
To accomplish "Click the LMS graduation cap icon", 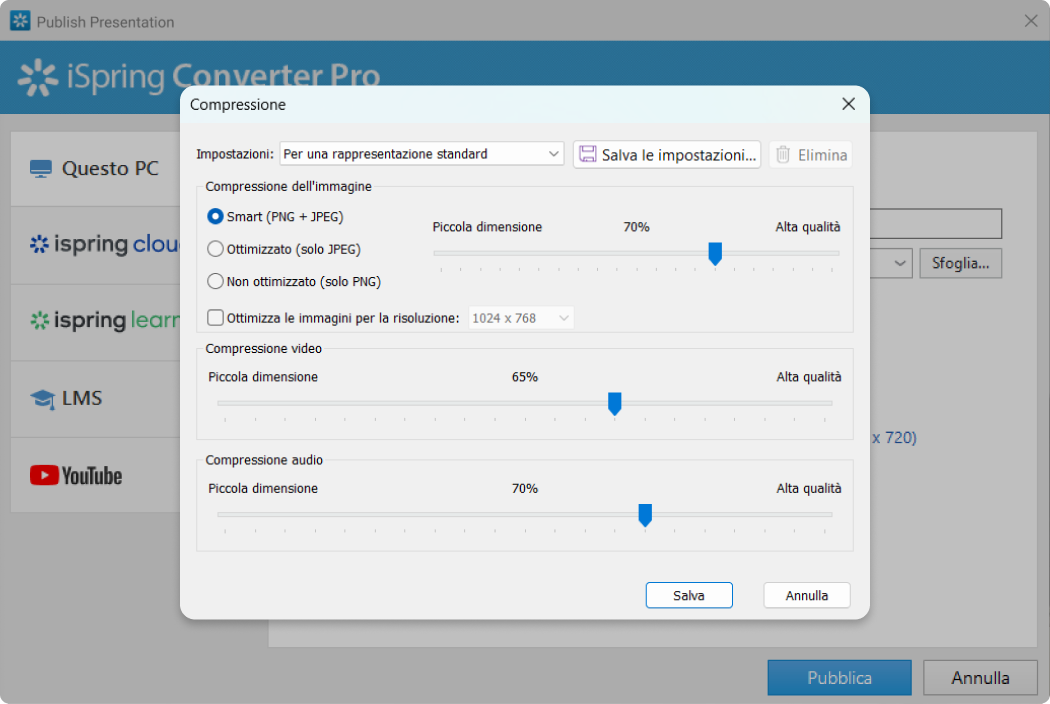I will (x=42, y=399).
